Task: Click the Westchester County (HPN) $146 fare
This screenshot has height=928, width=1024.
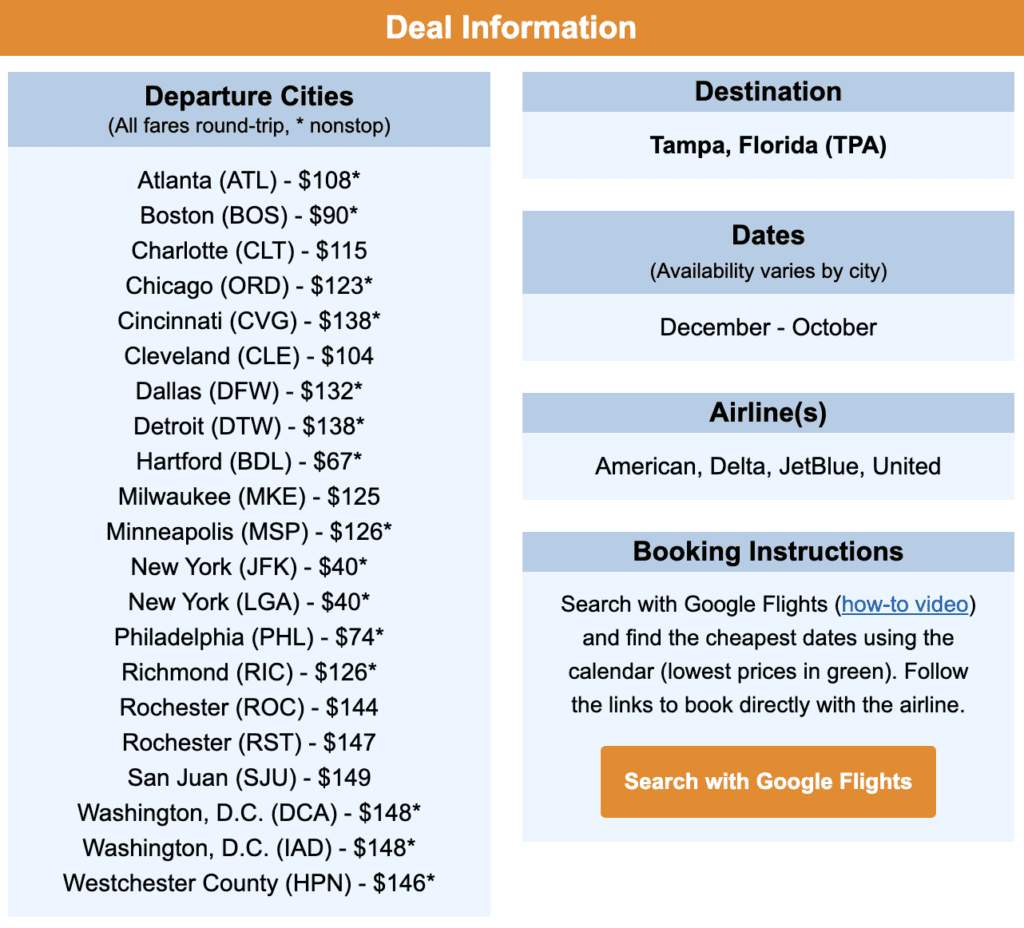Action: point(249,883)
